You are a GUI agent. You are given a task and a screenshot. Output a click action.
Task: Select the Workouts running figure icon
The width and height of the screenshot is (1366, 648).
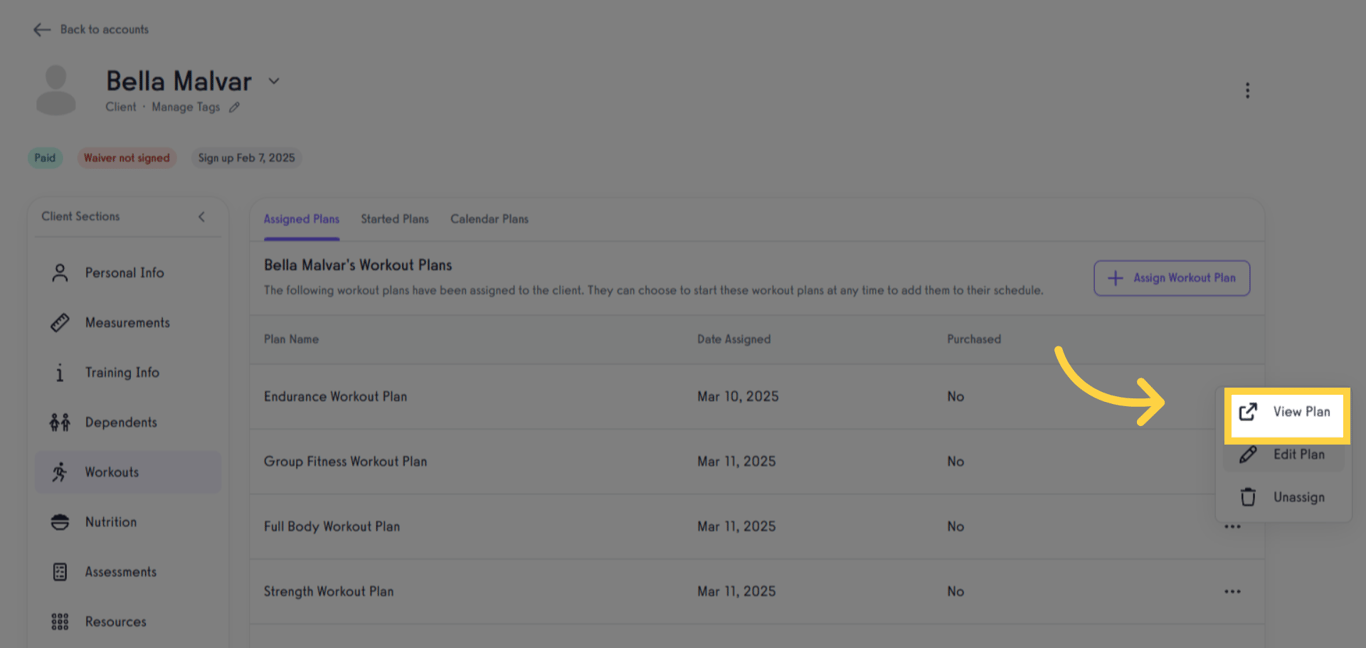point(60,472)
